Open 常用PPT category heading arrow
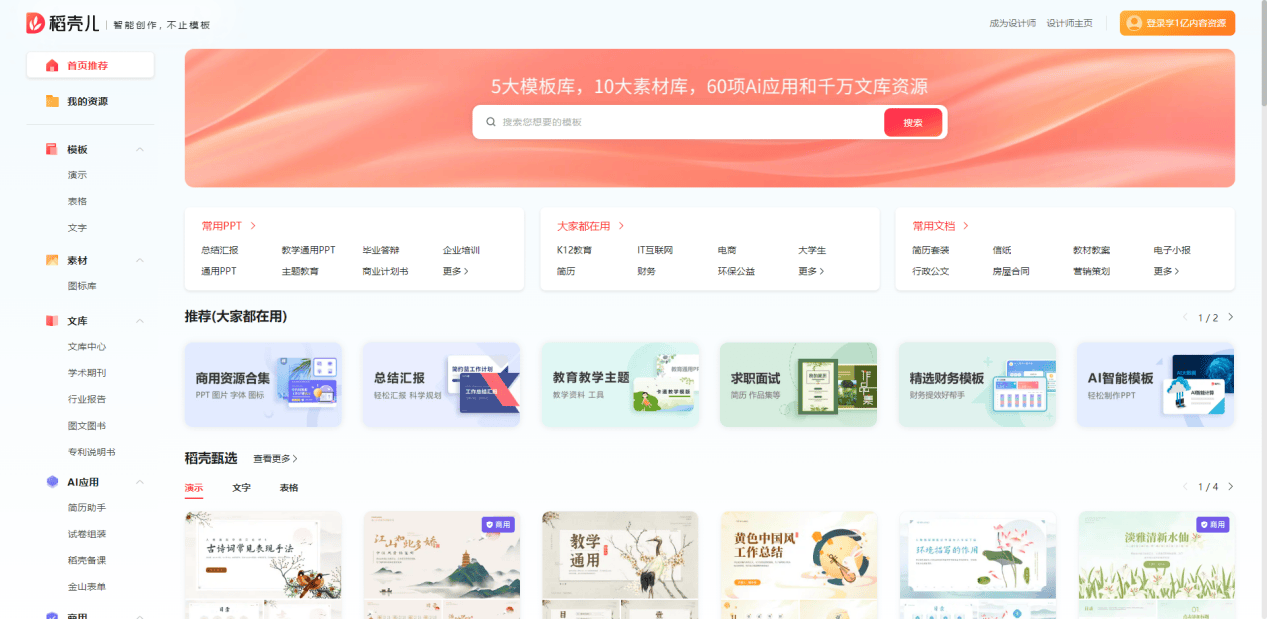The height and width of the screenshot is (619, 1267). coord(253,227)
